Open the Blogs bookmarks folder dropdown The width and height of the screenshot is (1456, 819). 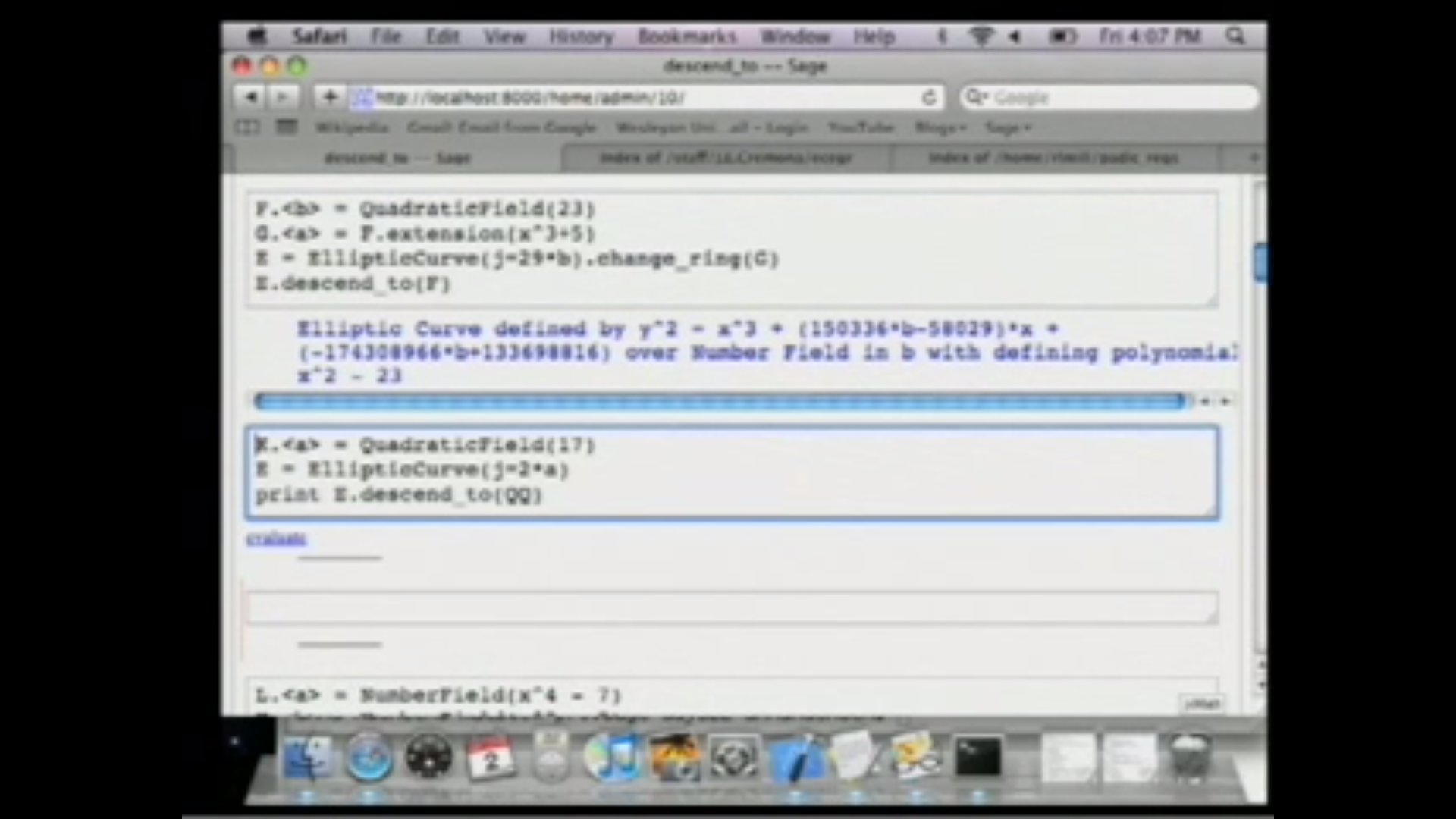939,127
